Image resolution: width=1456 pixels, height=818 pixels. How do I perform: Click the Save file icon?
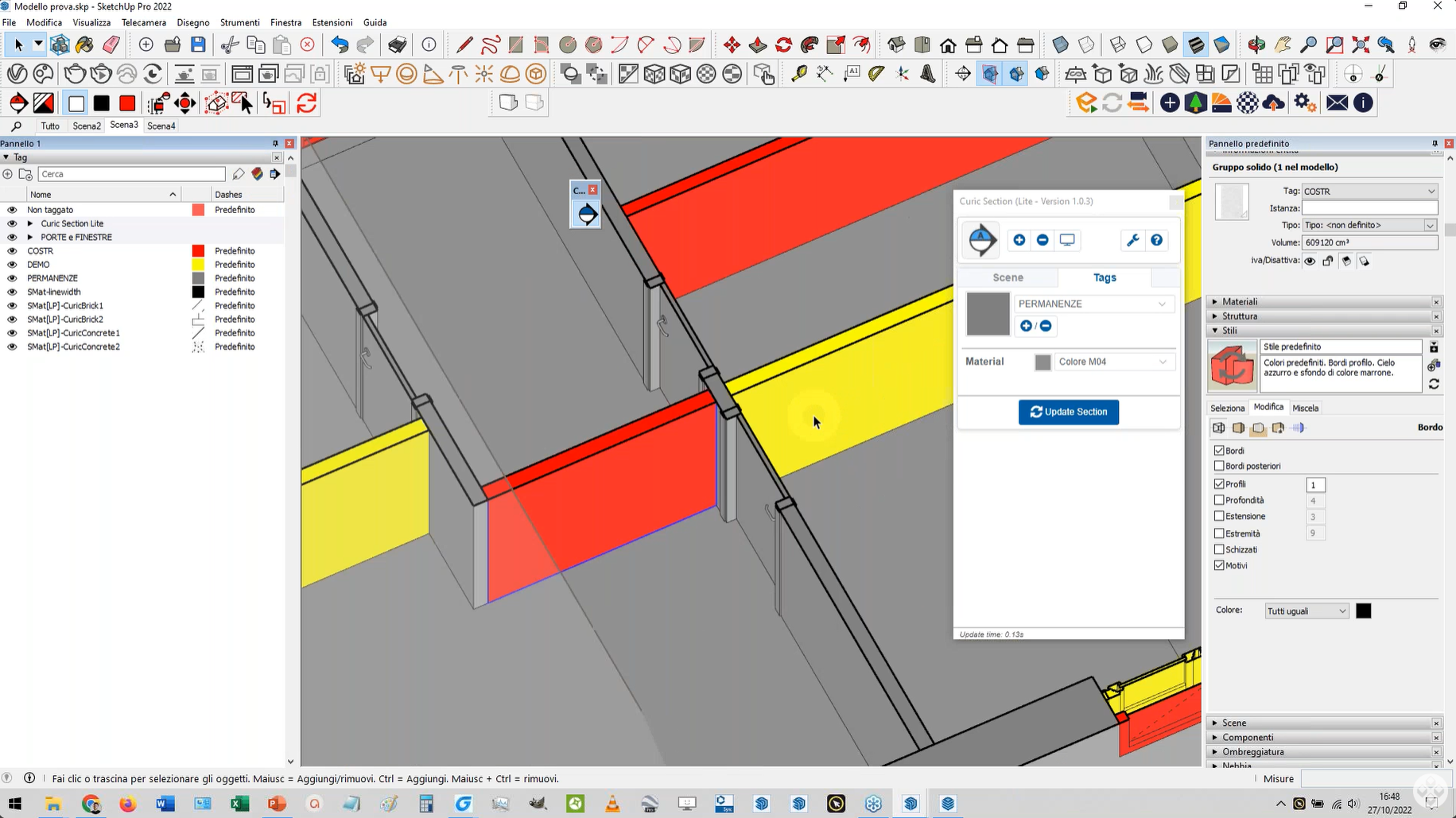click(x=199, y=45)
